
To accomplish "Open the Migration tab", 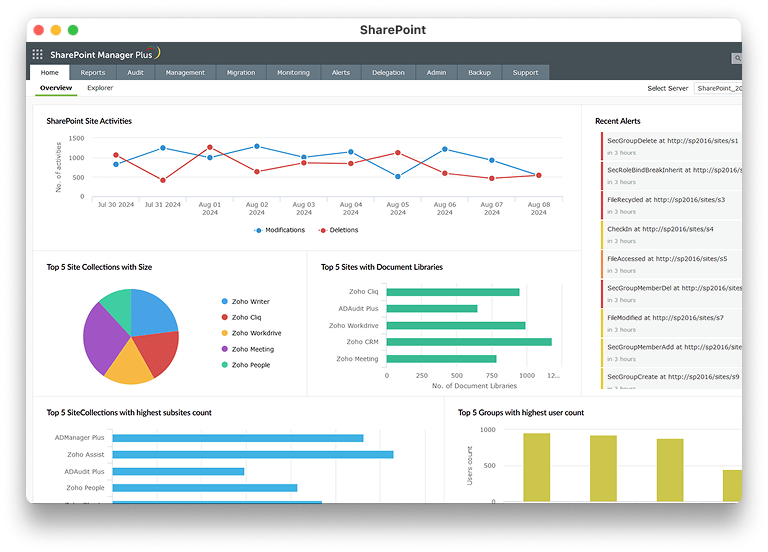I will coord(241,72).
